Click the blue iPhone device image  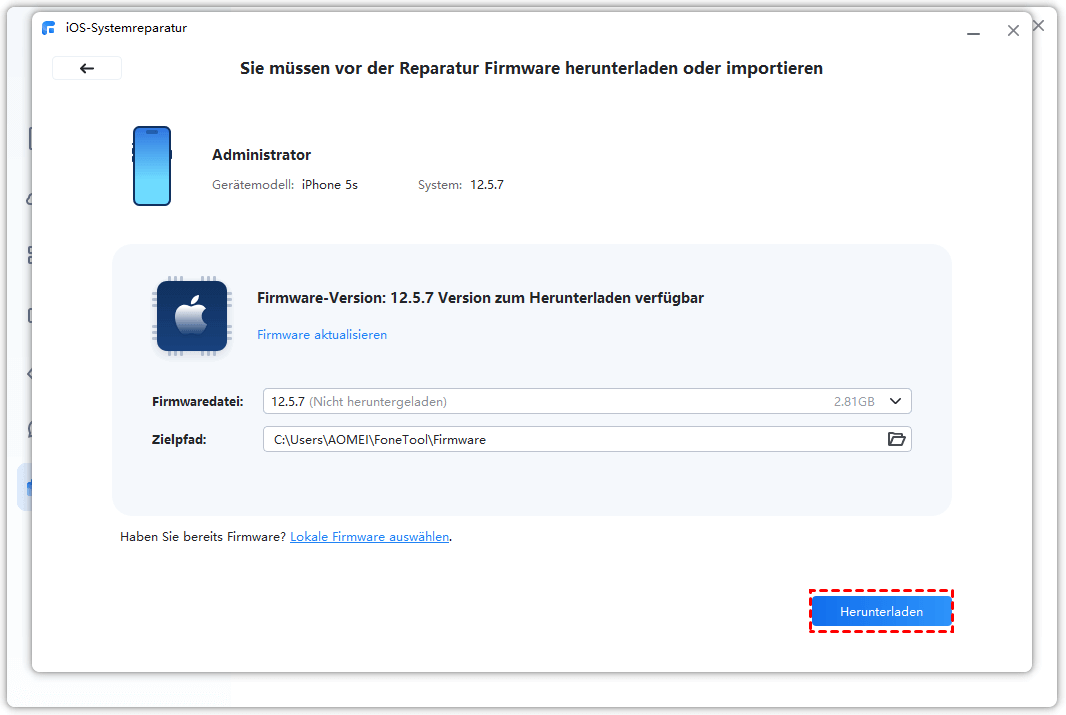click(x=152, y=166)
